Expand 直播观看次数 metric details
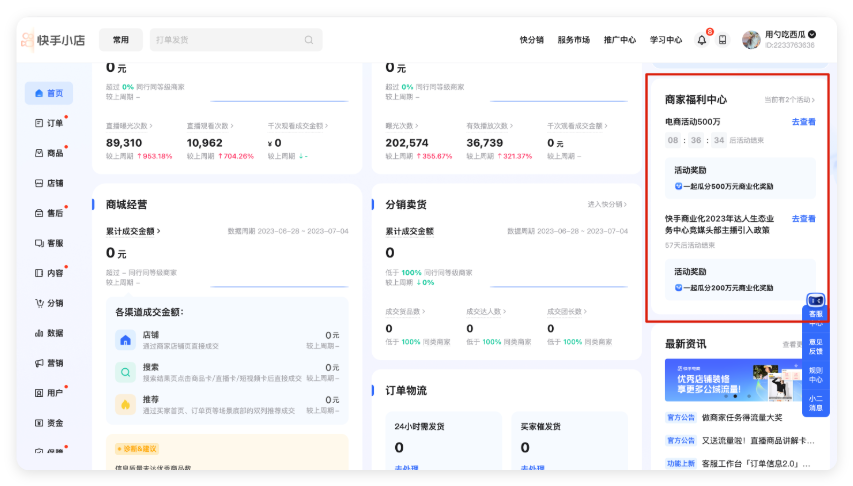Viewport: 853px width, 486px height. click(x=210, y=126)
